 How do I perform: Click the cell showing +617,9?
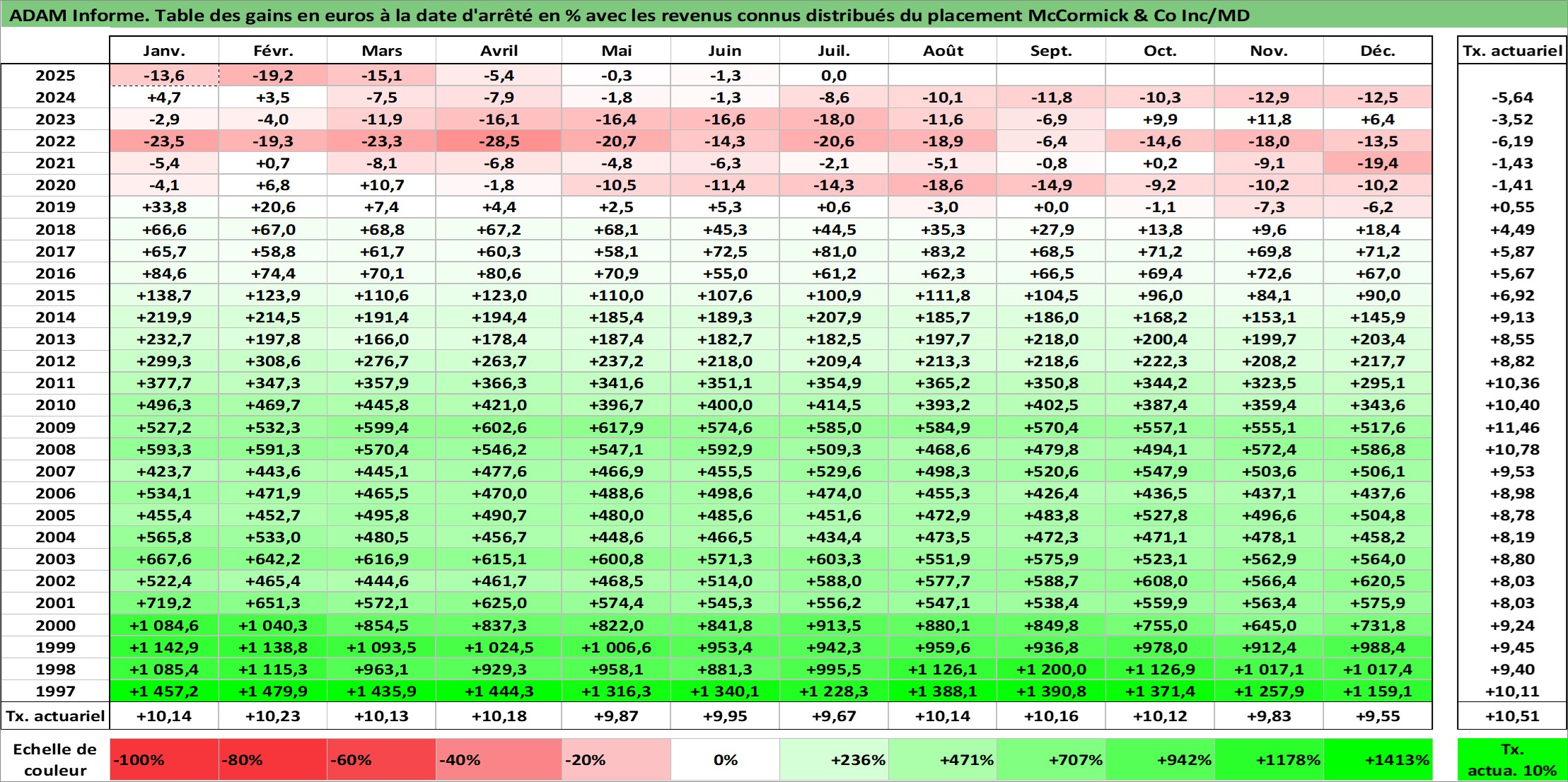(616, 427)
